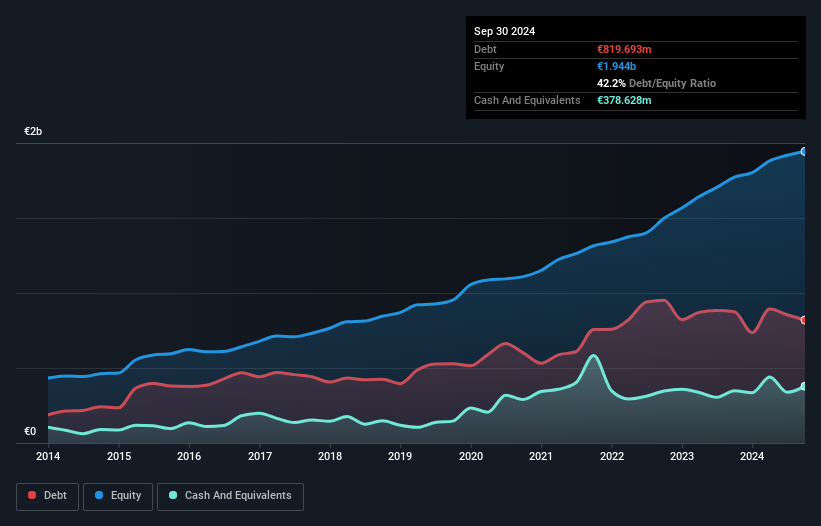Screen dimensions: 821x526
Task: Click the 2019 x-axis label
Action: click(x=400, y=456)
